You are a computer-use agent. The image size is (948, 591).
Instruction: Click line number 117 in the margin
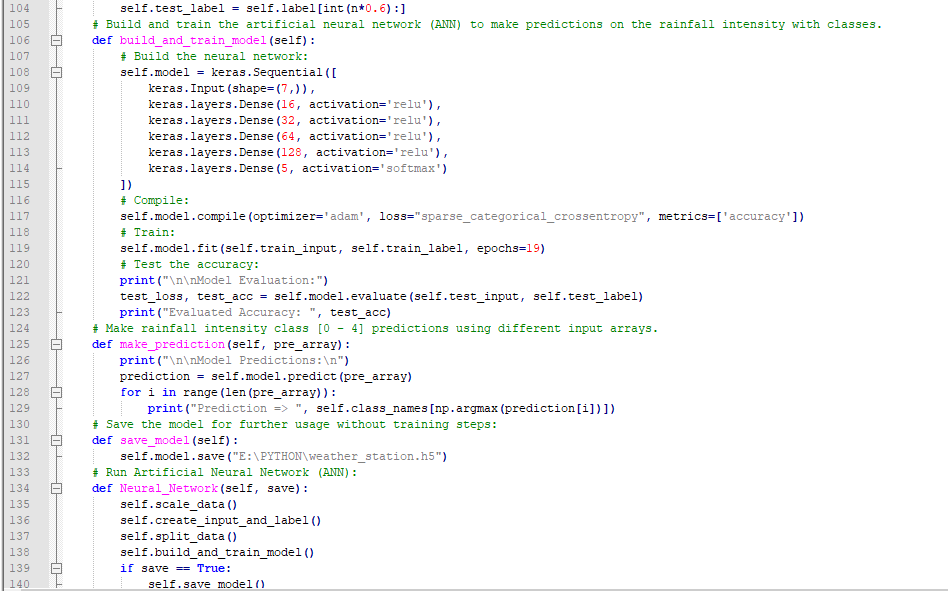point(17,216)
